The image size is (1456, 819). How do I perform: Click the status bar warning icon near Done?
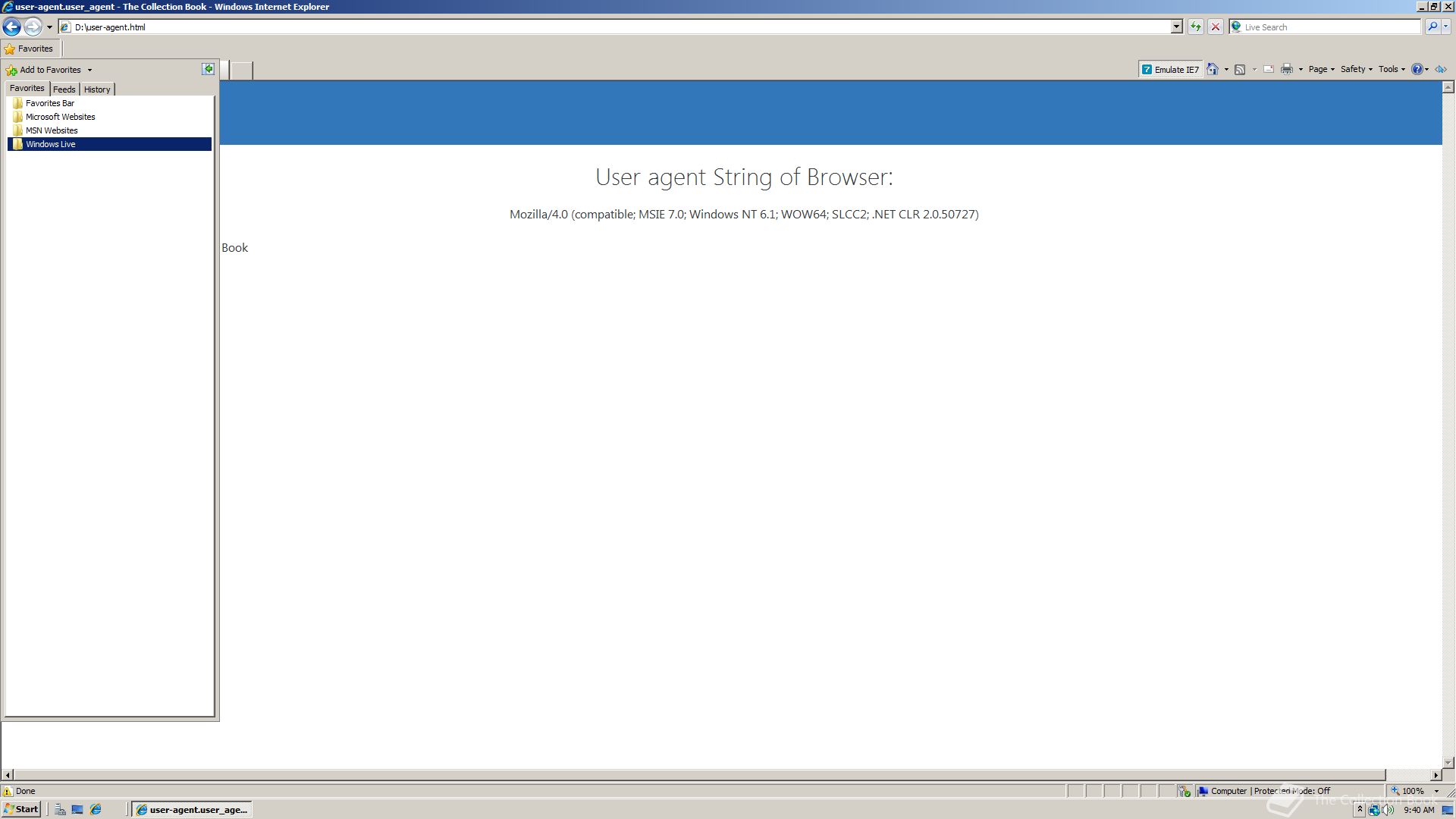8,791
